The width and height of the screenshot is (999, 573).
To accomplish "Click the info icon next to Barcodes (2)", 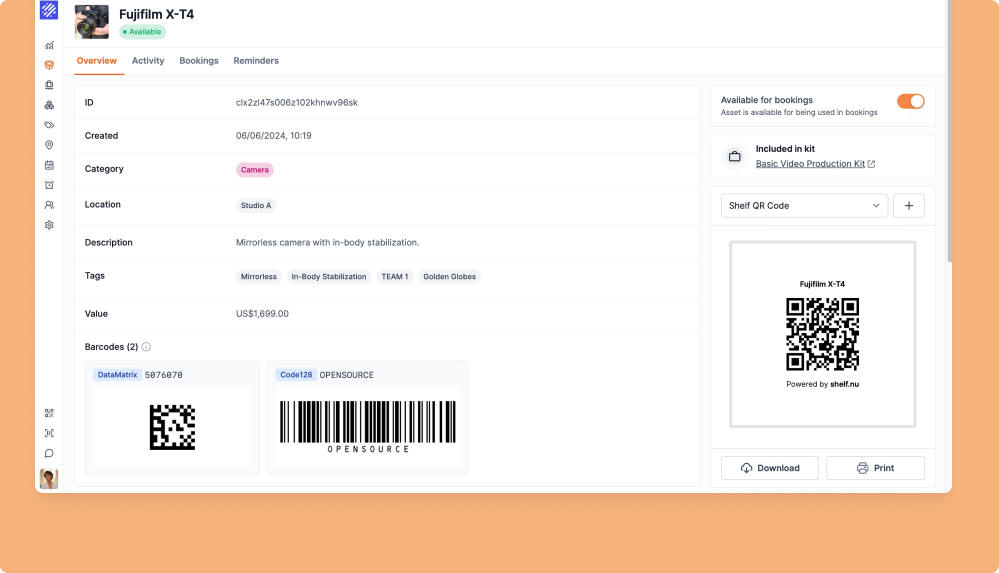I will point(146,347).
